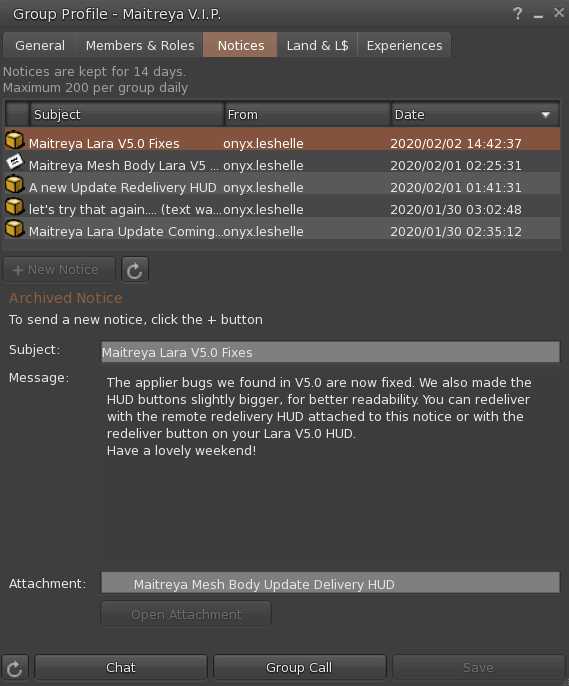The image size is (569, 686).
Task: Click the notecard icon on Maitreya Mesh Body Lara V5
Action: 14,162
